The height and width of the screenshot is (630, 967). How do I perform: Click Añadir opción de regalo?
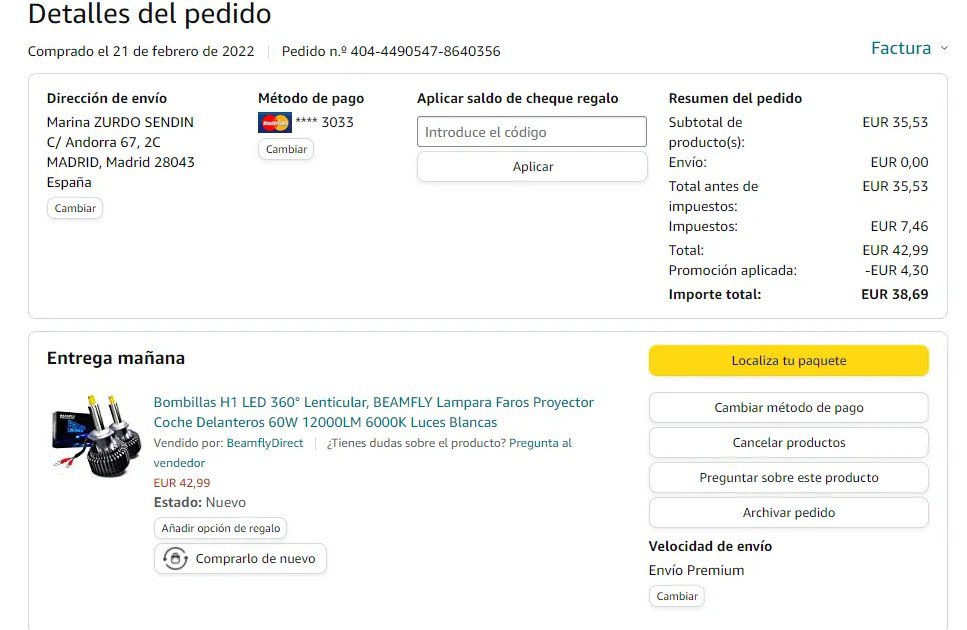[x=221, y=528]
